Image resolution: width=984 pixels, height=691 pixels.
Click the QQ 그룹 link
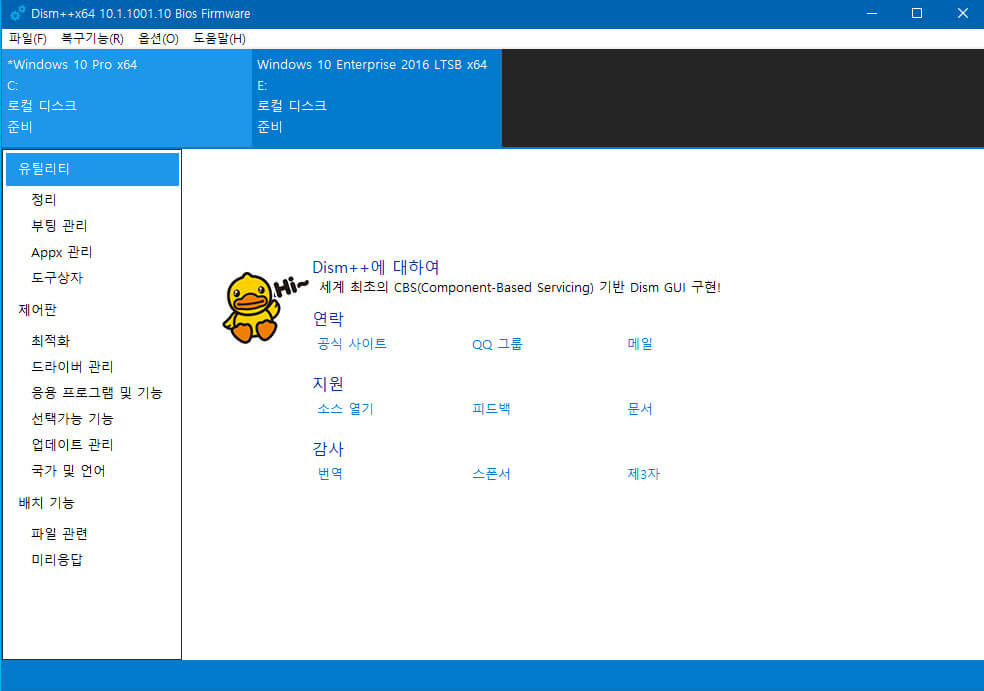(x=497, y=344)
